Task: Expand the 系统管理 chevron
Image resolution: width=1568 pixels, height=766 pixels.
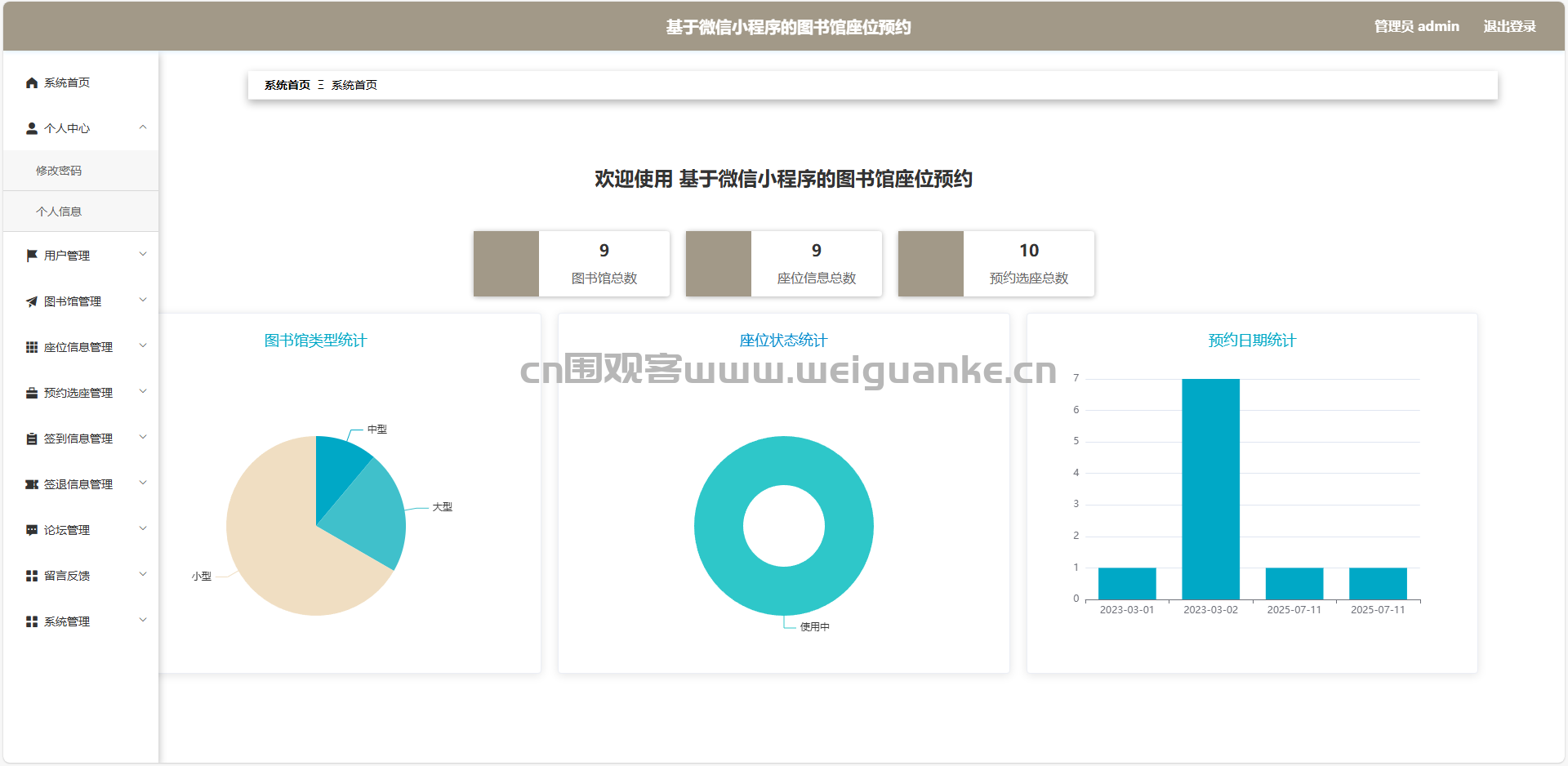Action: [143, 620]
